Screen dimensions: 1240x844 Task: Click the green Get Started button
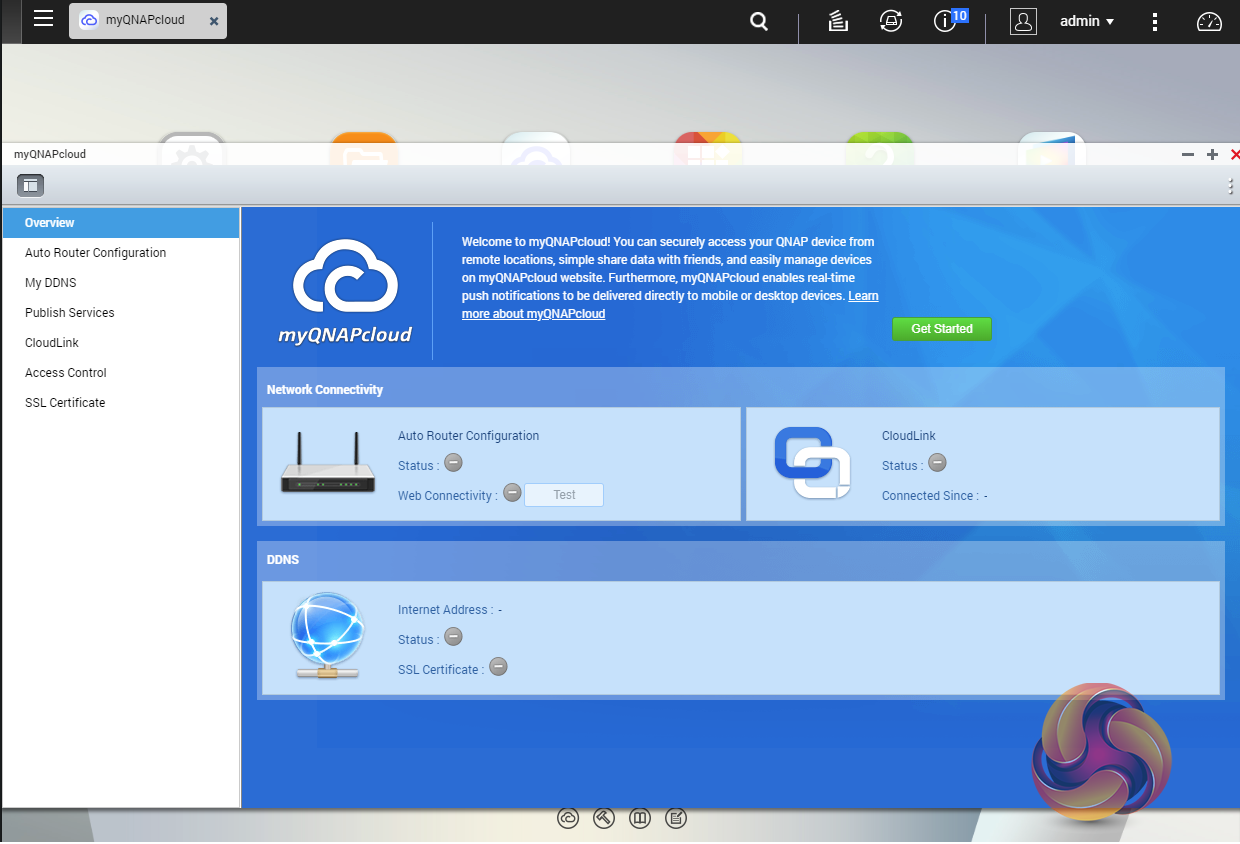[941, 329]
